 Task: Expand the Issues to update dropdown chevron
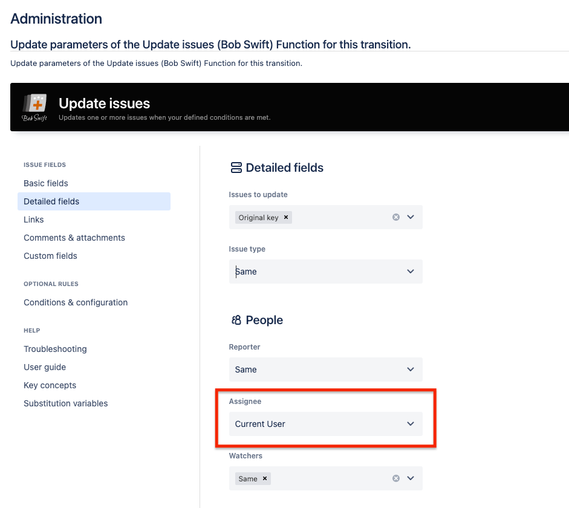(410, 217)
